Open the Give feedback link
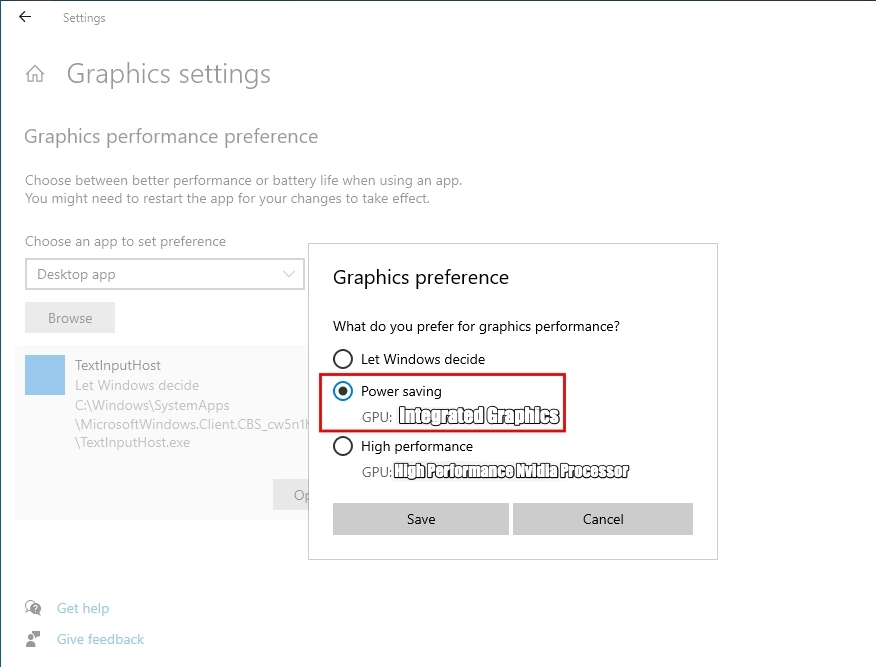This screenshot has width=876, height=667. [x=100, y=639]
